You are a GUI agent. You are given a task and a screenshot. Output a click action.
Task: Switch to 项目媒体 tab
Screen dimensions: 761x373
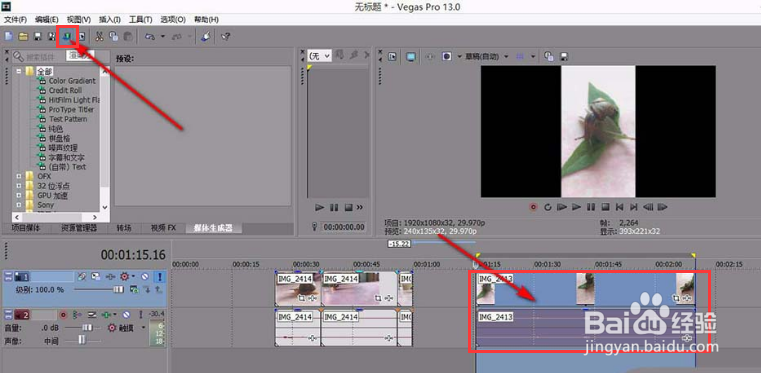click(26, 228)
